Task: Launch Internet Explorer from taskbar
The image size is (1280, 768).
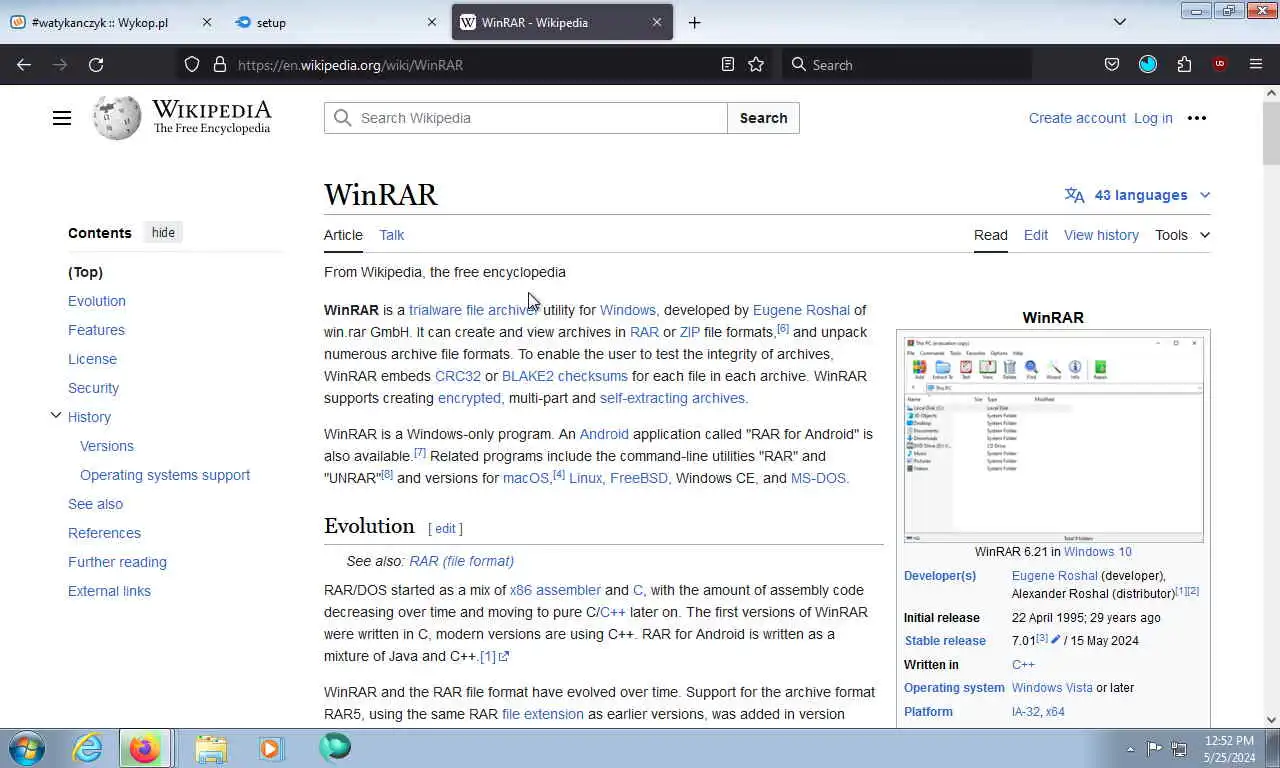Action: pos(88,748)
